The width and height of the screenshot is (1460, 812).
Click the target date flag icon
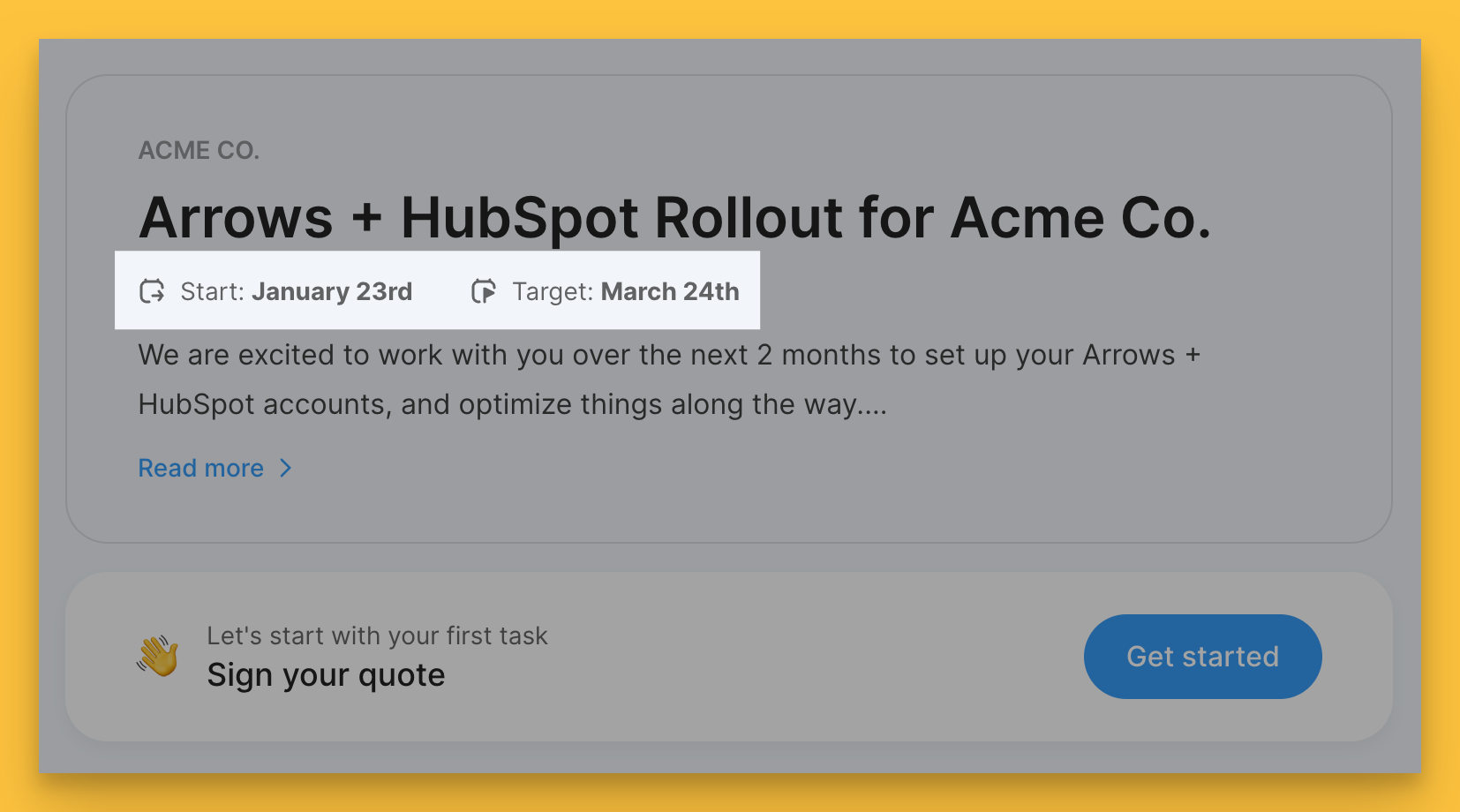click(x=484, y=291)
